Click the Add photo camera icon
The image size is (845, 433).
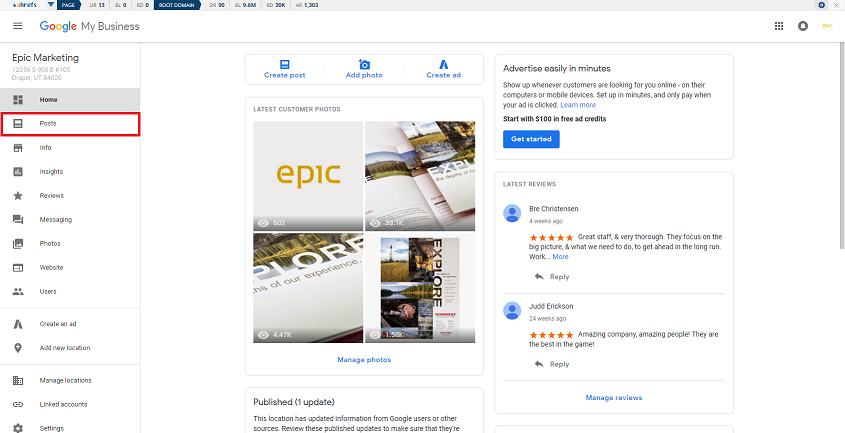(x=364, y=64)
